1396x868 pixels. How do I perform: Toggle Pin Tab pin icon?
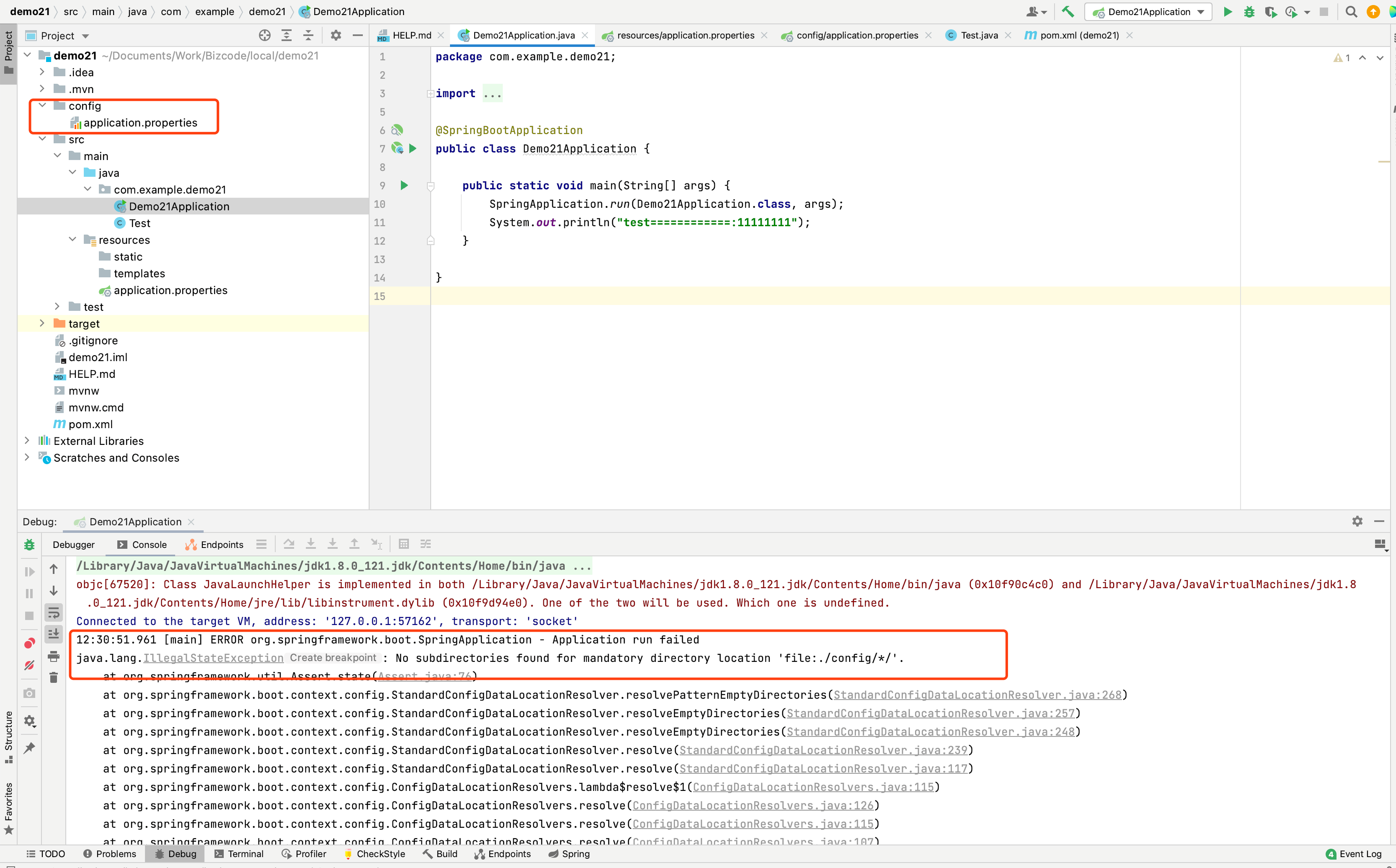pyautogui.click(x=29, y=748)
